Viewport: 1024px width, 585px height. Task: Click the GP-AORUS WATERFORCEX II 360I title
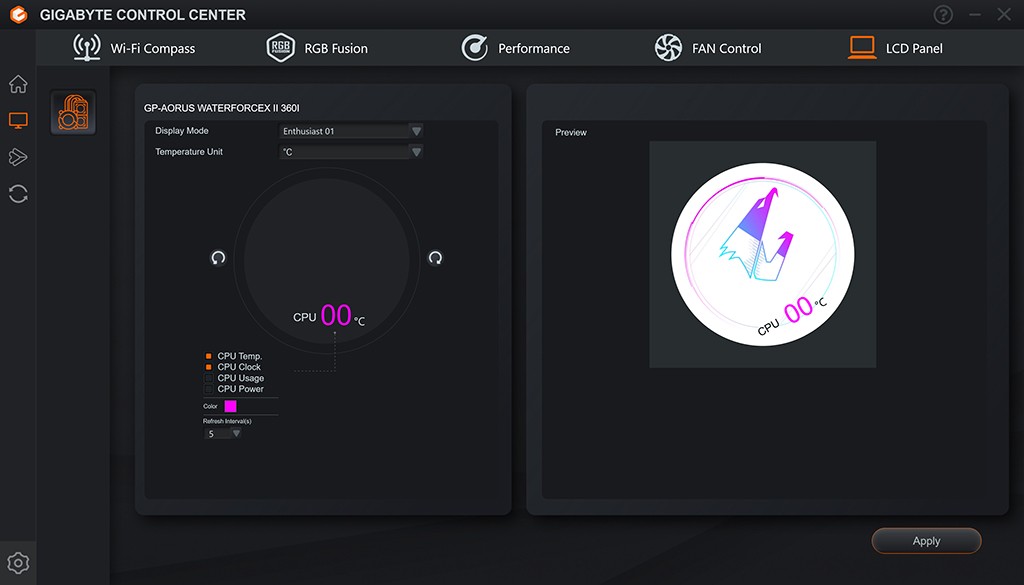pos(221,108)
